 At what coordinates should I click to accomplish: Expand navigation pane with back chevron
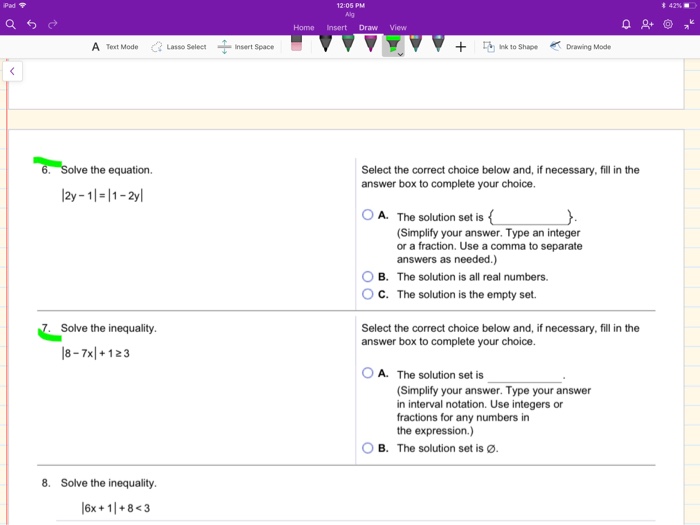[x=12, y=71]
